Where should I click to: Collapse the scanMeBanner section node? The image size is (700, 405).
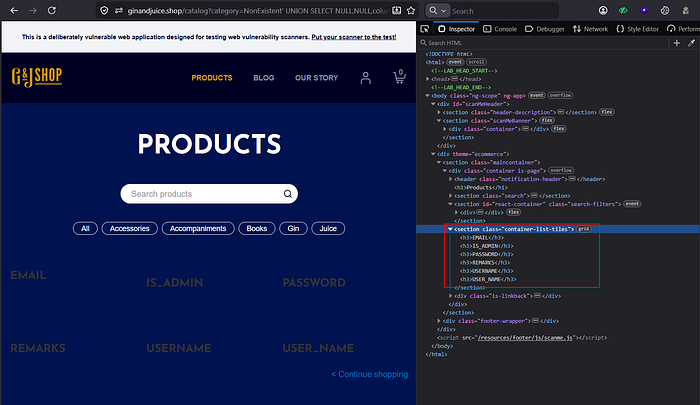point(439,121)
